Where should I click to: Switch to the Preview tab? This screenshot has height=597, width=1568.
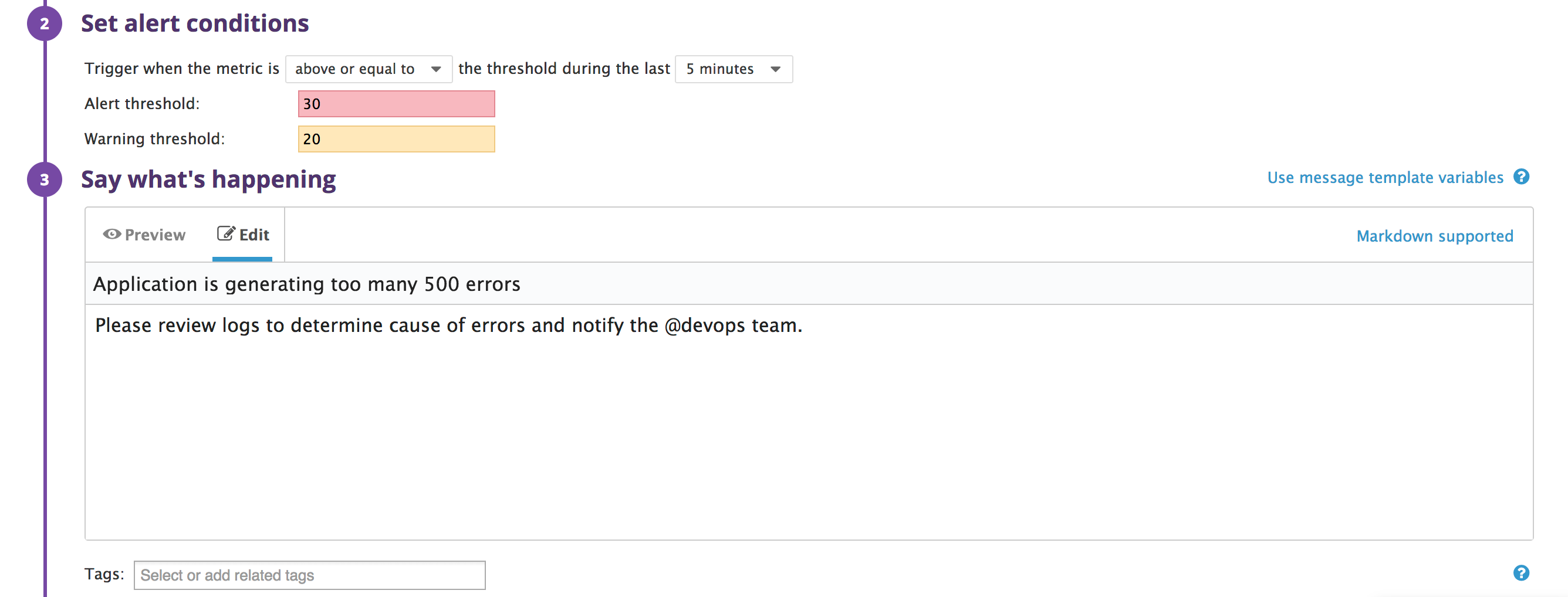(x=145, y=235)
